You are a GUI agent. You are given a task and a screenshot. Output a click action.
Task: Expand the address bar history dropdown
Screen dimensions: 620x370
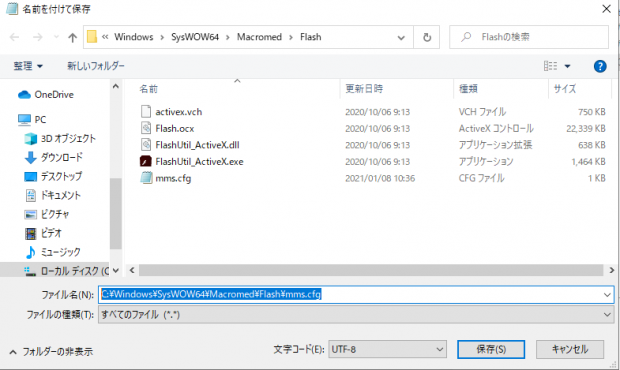(x=401, y=38)
